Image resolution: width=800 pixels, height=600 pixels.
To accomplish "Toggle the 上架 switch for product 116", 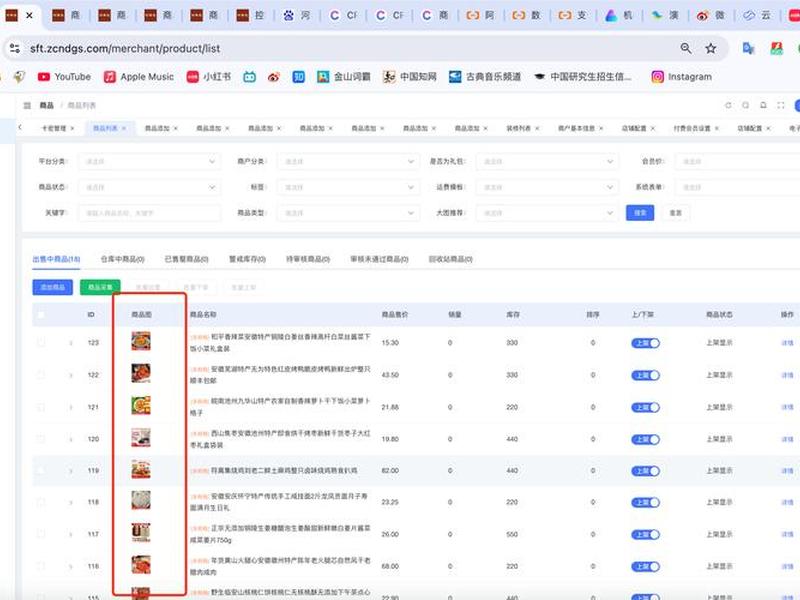I will point(645,566).
